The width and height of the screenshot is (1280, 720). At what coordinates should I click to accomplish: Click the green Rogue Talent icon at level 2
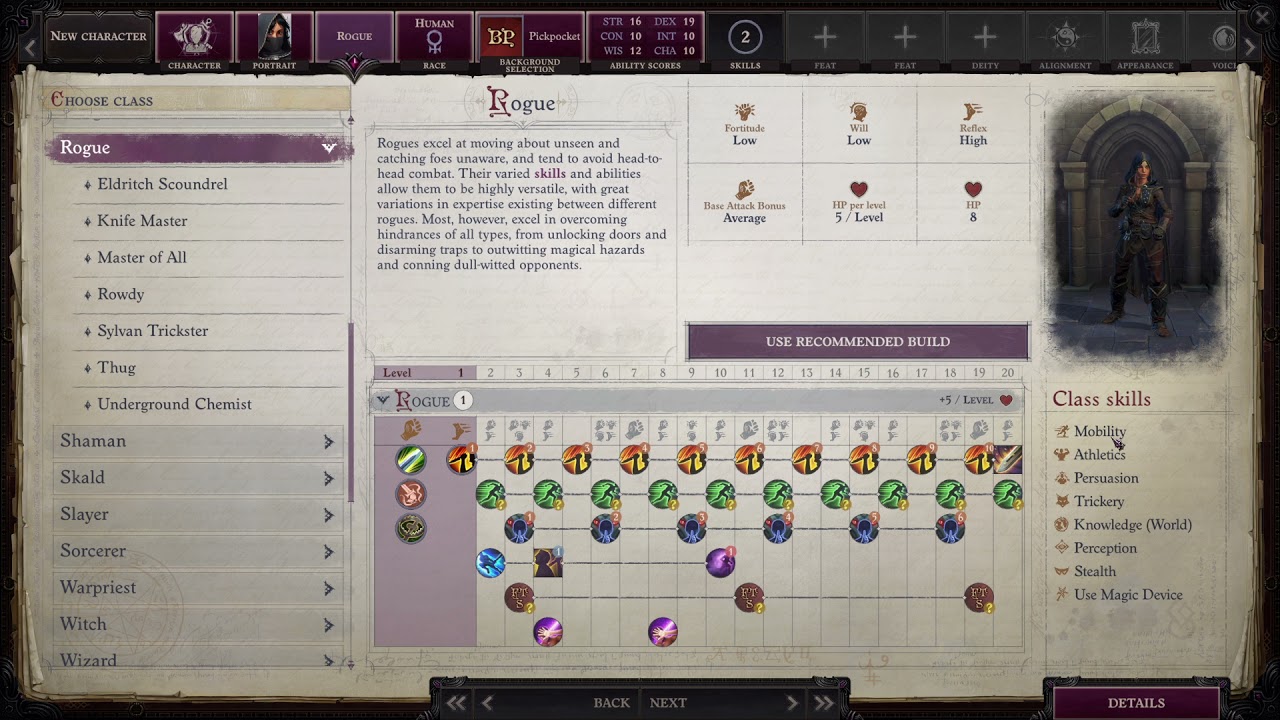(490, 494)
